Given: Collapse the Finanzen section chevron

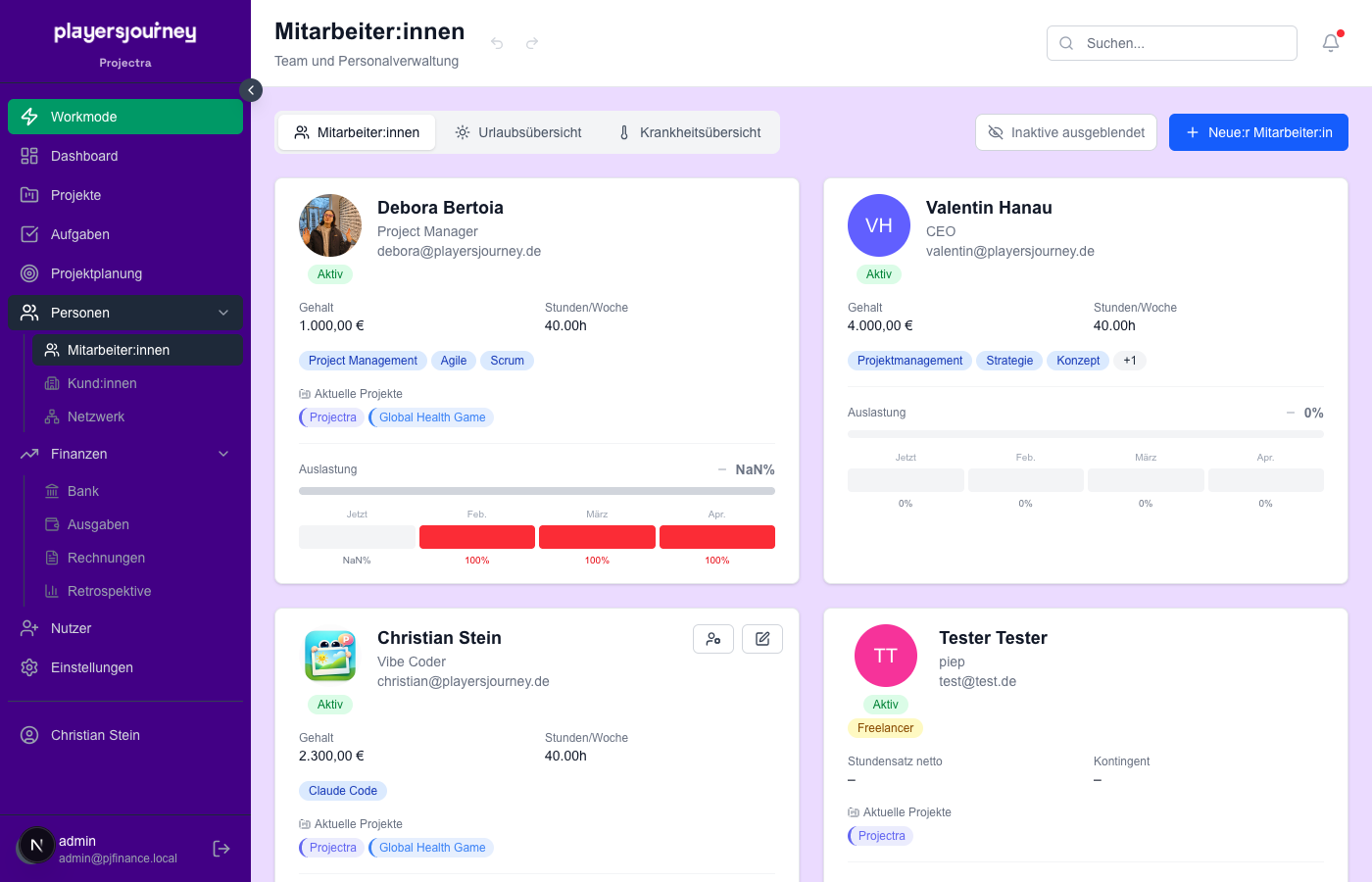Looking at the screenshot, I should 223,454.
